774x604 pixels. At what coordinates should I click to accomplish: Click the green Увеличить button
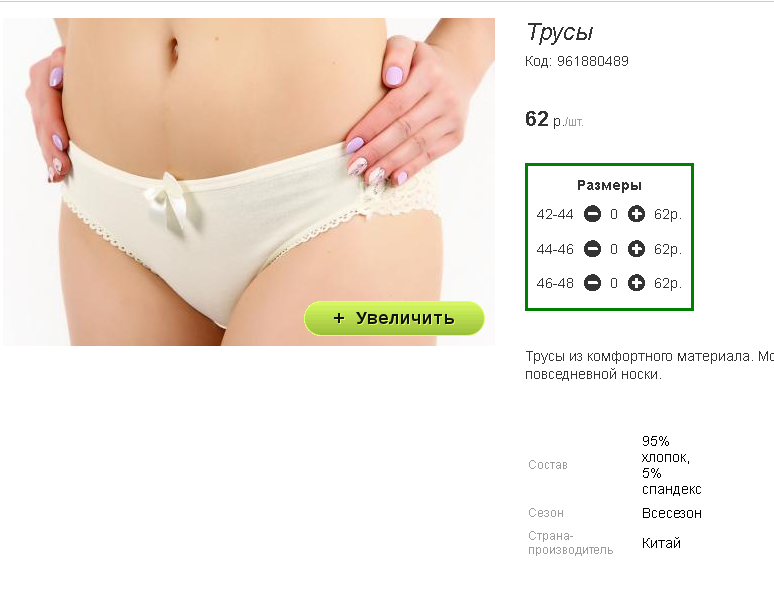pos(394,318)
